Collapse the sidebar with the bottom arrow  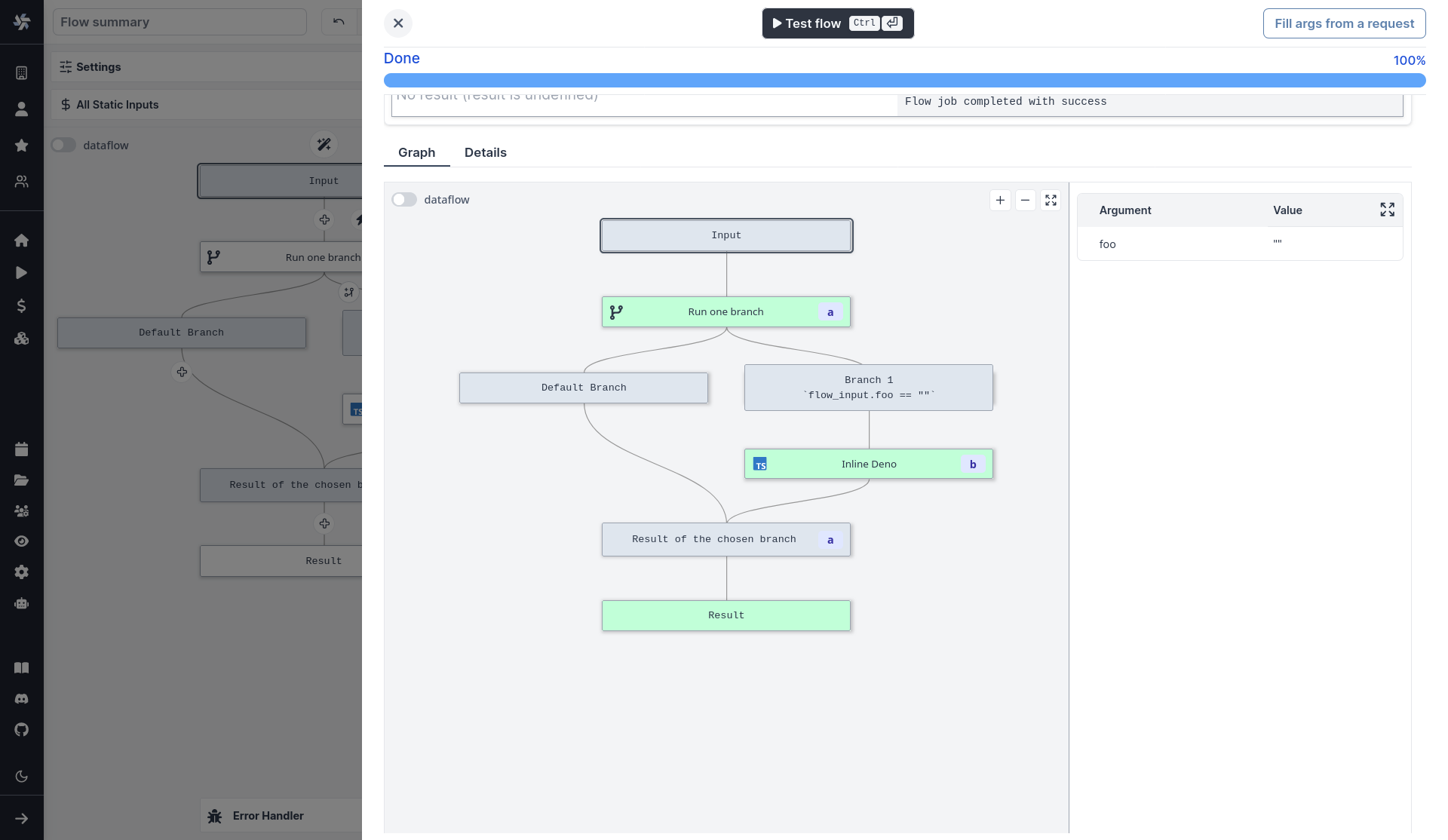coord(22,818)
